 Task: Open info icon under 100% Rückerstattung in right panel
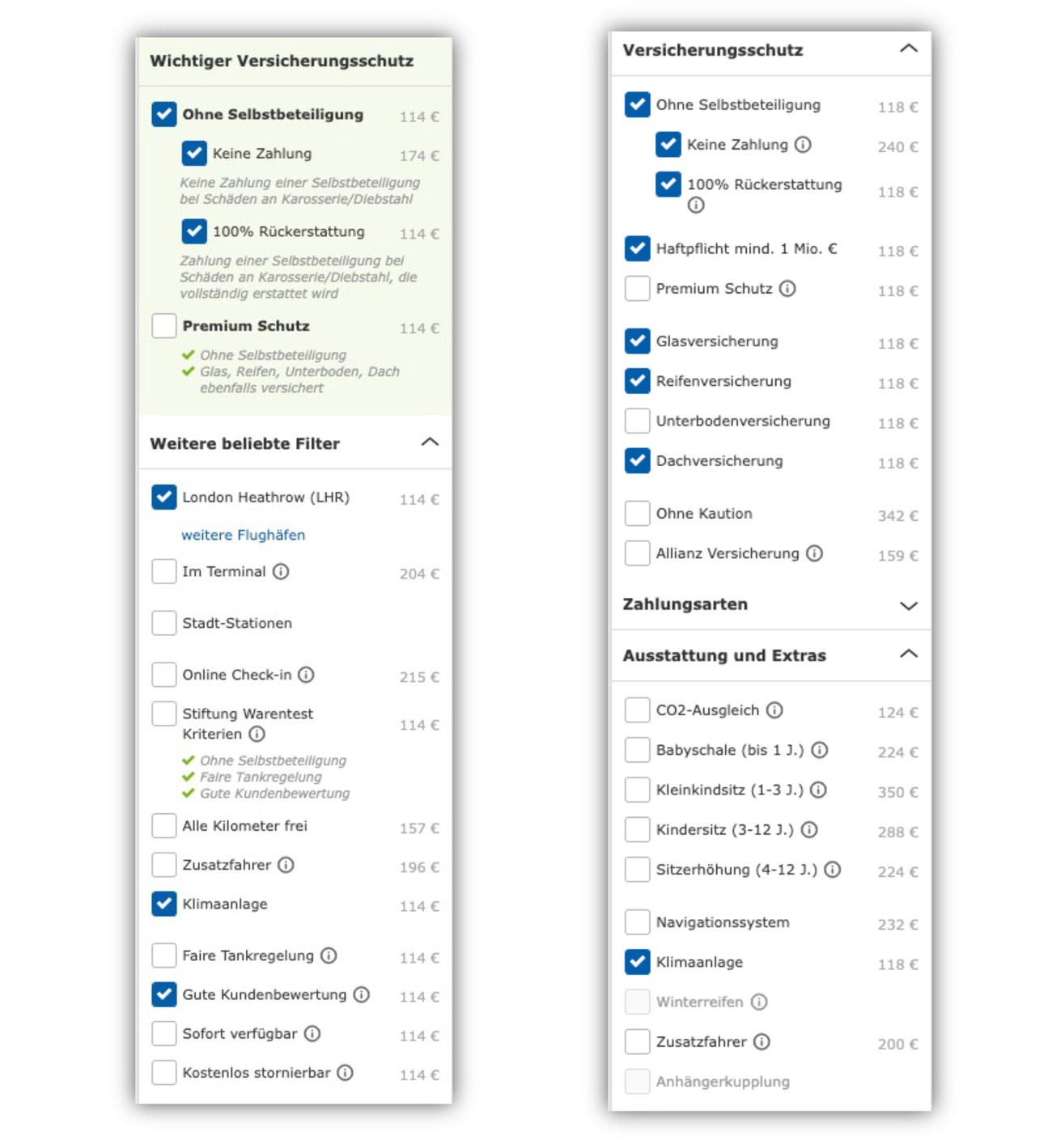[696, 205]
